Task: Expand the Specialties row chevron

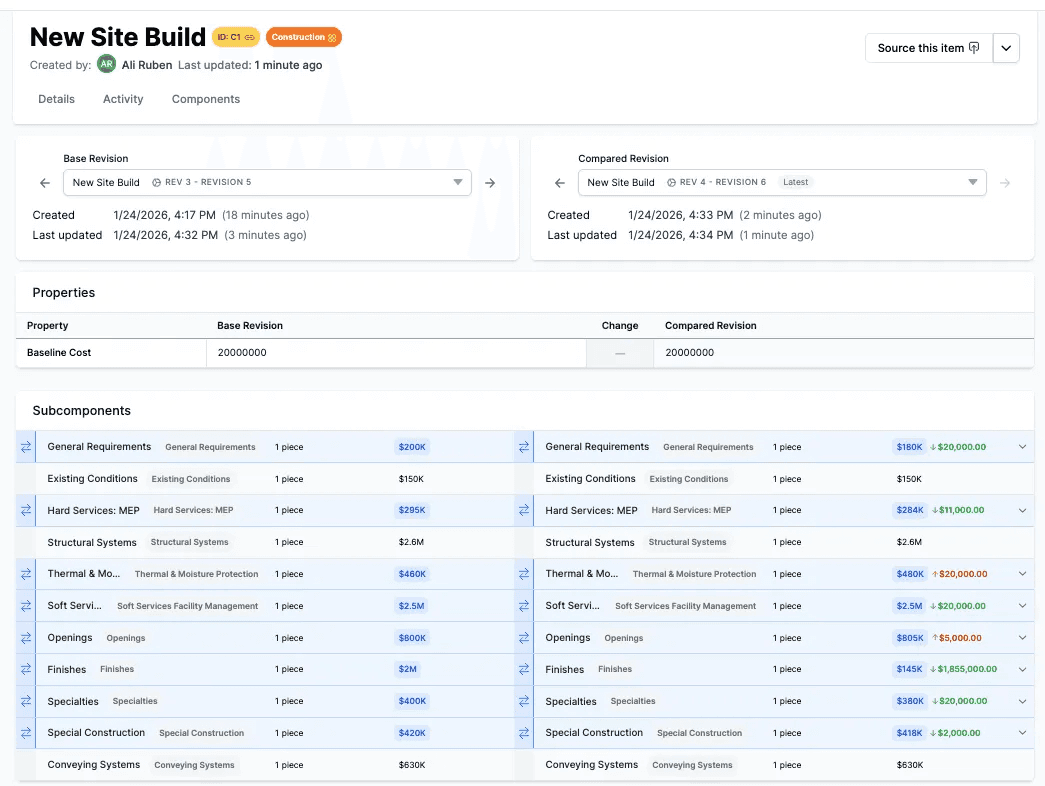Action: (1022, 701)
